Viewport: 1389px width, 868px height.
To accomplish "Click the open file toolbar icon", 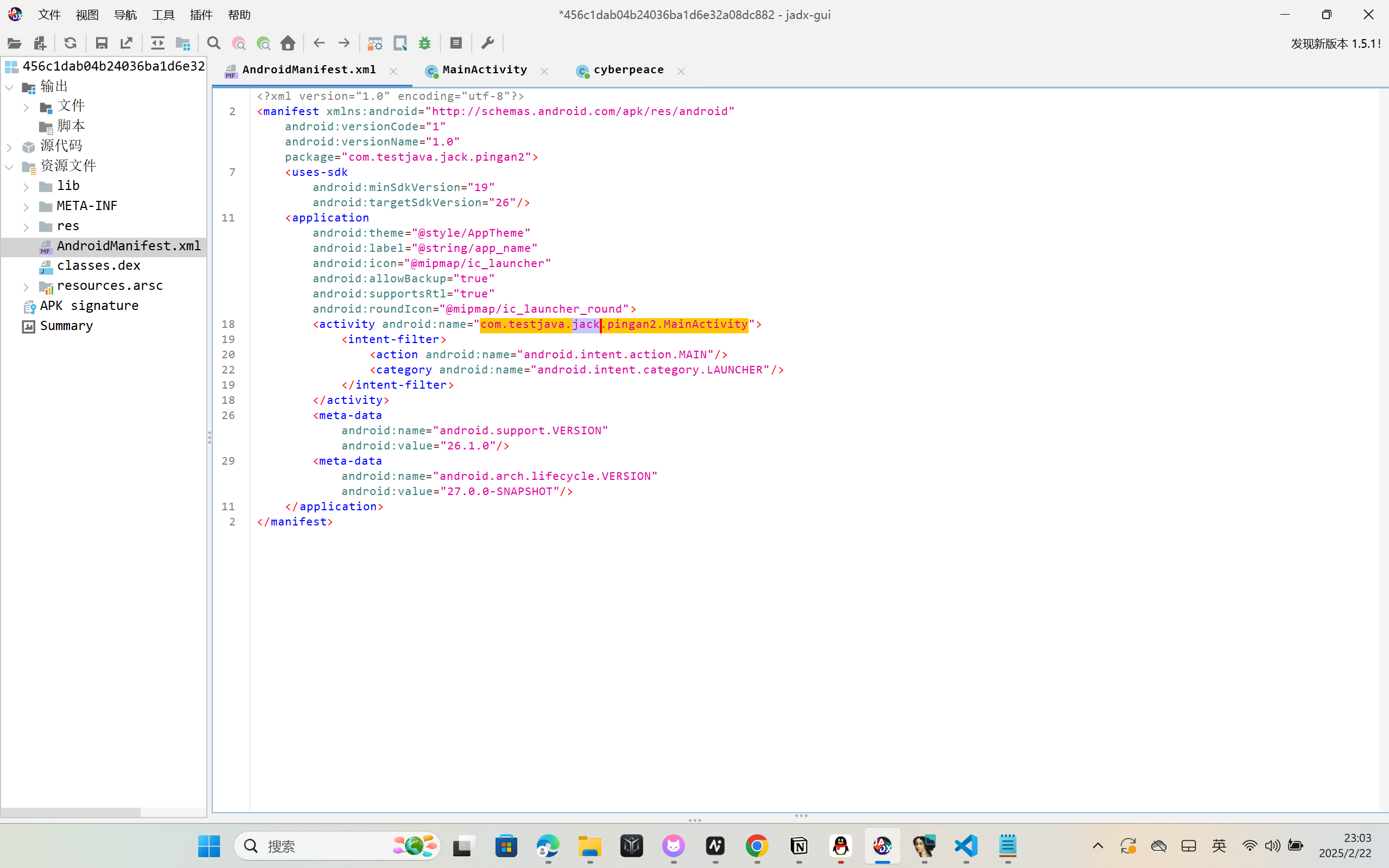I will click(x=14, y=43).
